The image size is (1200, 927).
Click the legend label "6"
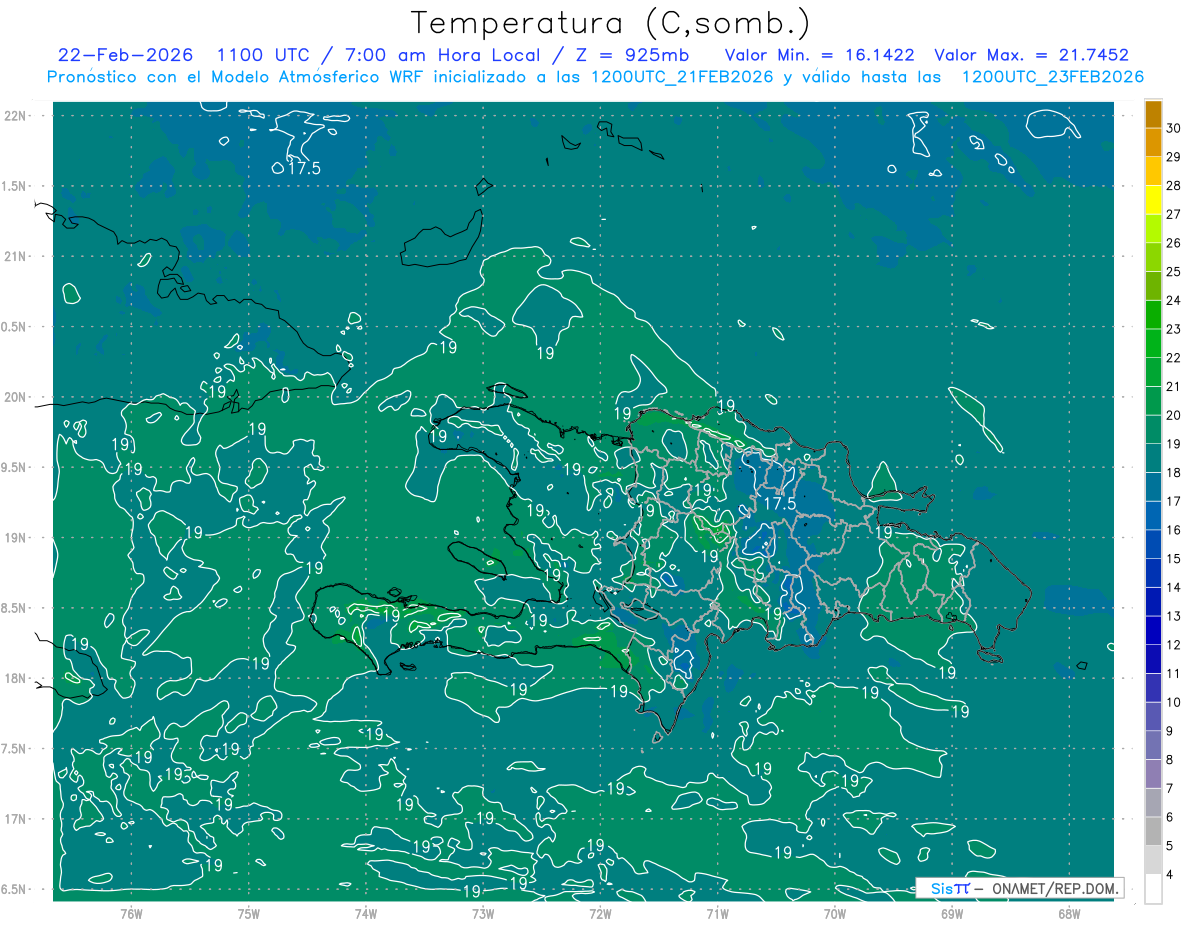coord(1171,818)
